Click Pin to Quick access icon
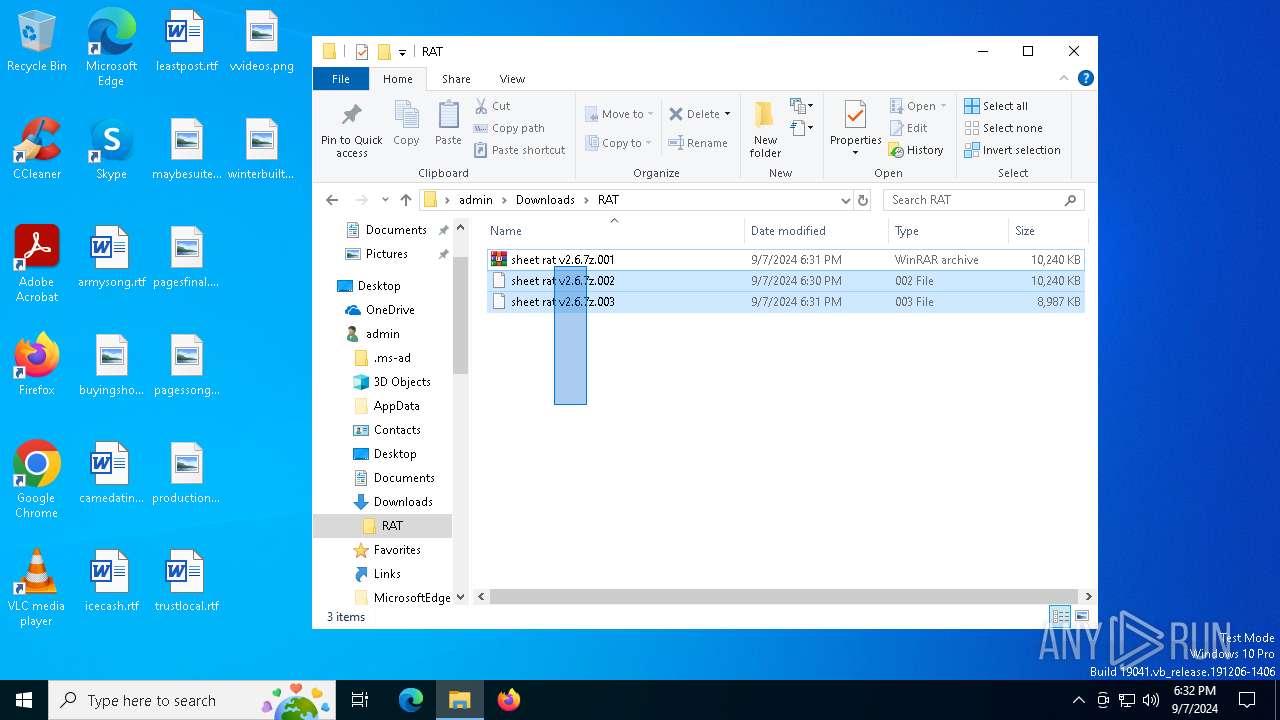The image size is (1280, 720). coord(351,115)
